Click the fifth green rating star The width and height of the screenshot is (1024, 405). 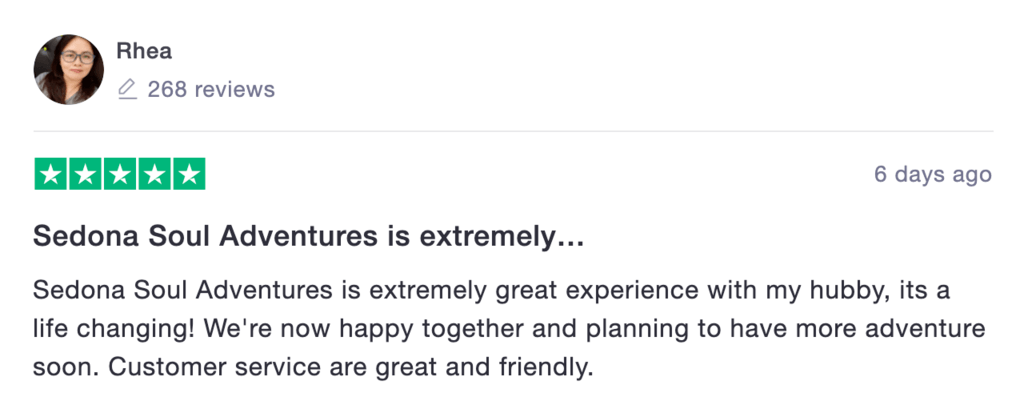188,175
